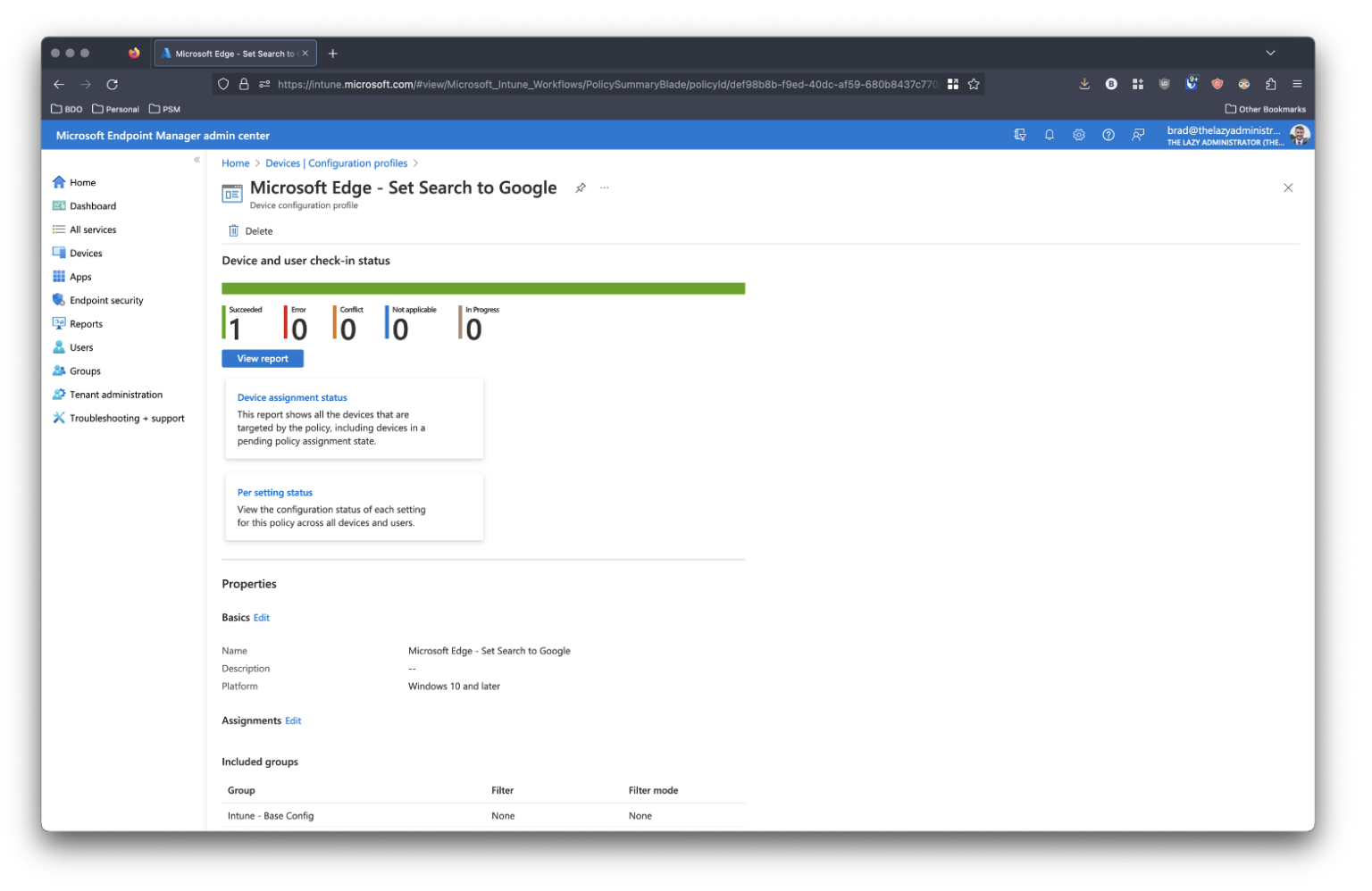Delete this configuration profile
The width and height of the screenshot is (1372, 891).
(250, 230)
